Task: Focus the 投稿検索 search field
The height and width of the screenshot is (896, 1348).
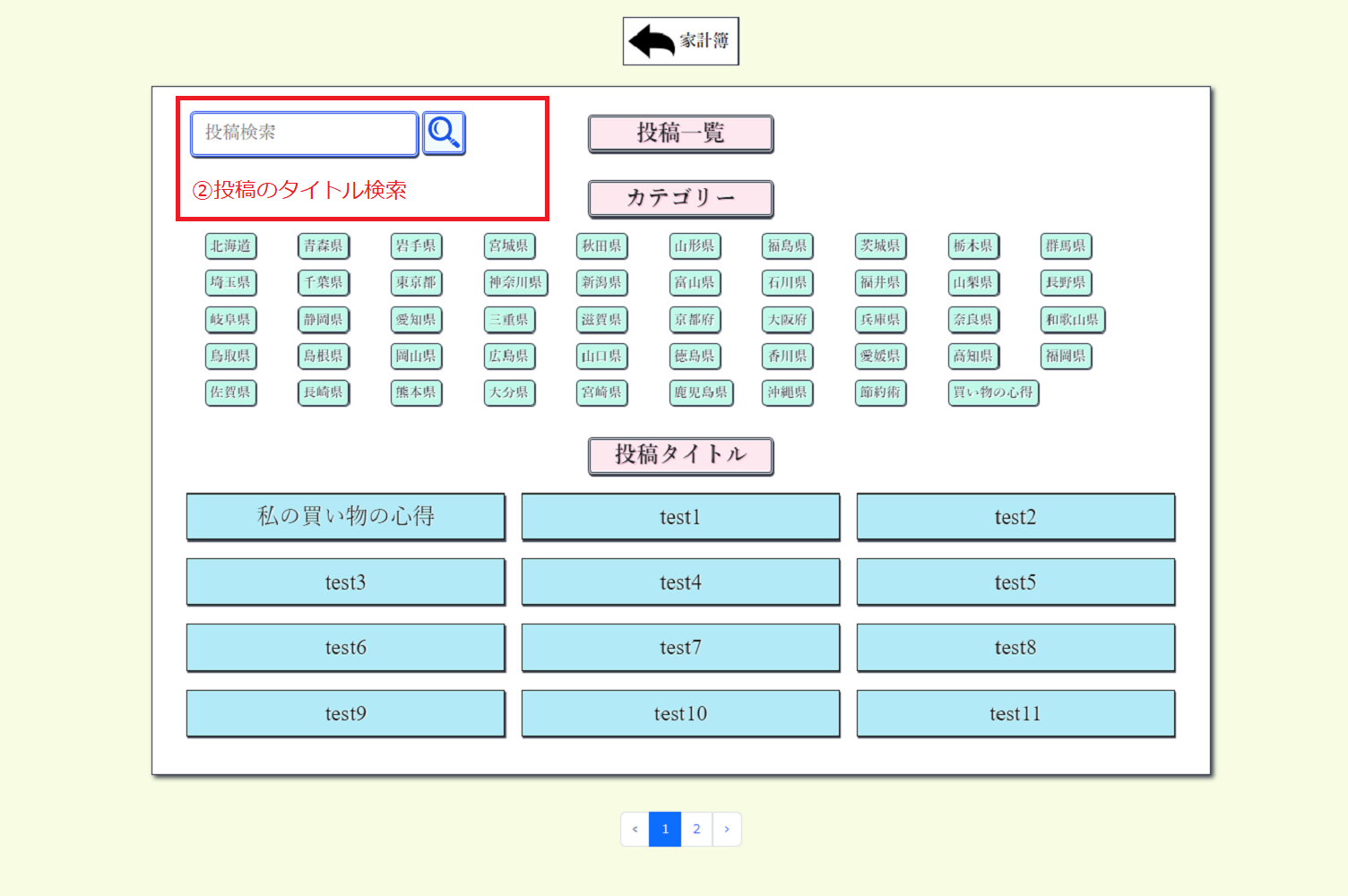Action: pyautogui.click(x=305, y=134)
